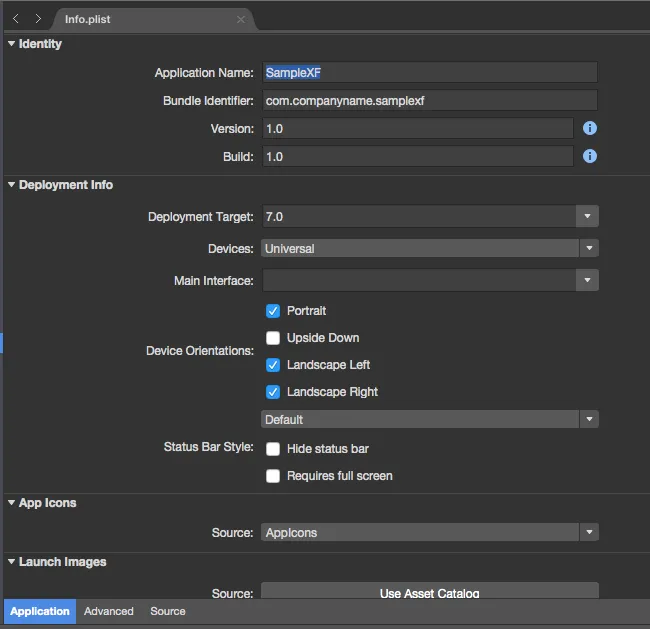Switch to the Advanced tab
650x629 pixels.
click(x=109, y=611)
